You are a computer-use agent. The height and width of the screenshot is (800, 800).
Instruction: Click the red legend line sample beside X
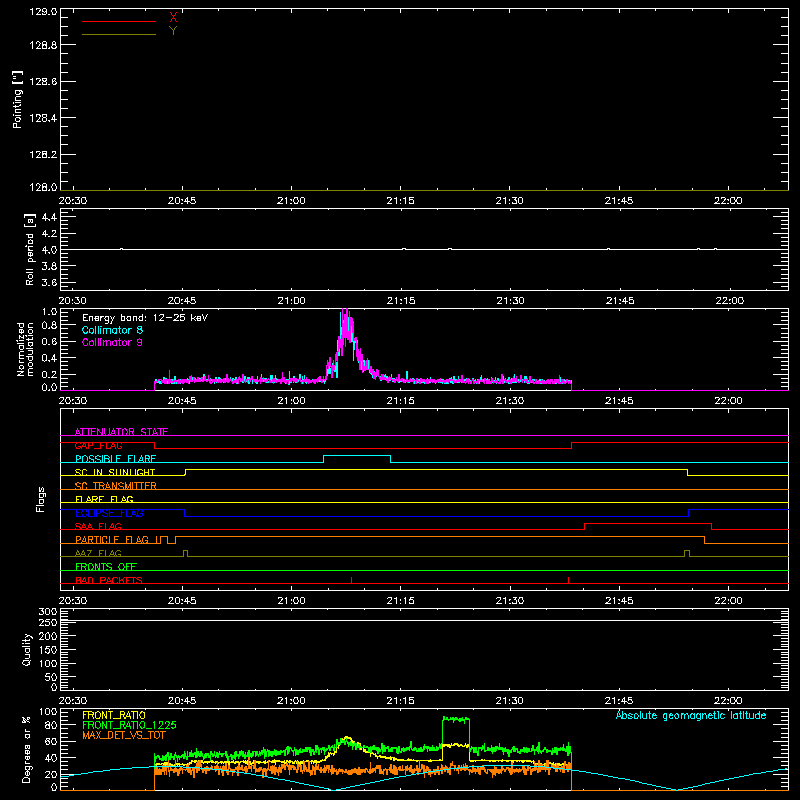click(x=119, y=21)
